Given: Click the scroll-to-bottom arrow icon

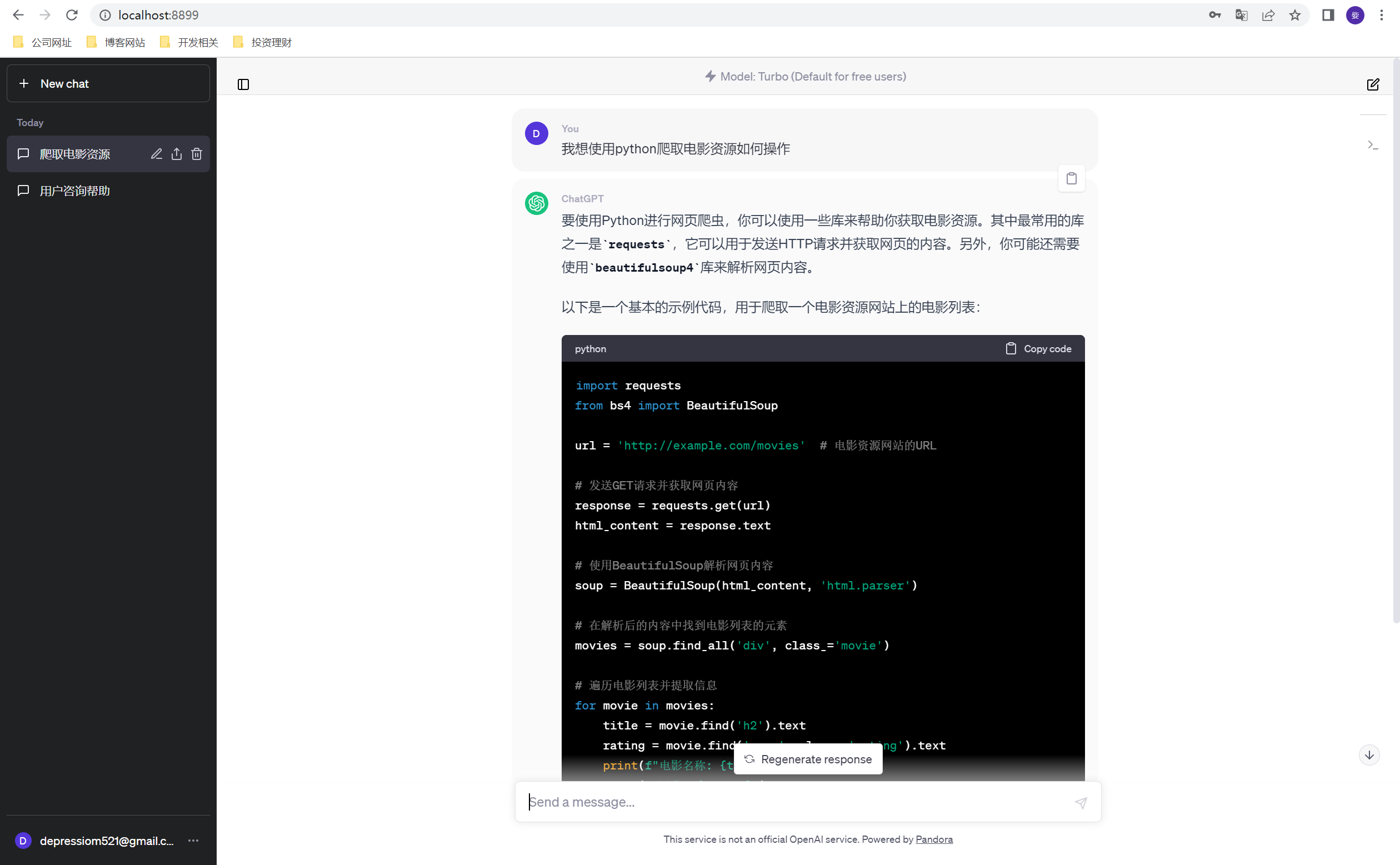Looking at the screenshot, I should pyautogui.click(x=1369, y=754).
